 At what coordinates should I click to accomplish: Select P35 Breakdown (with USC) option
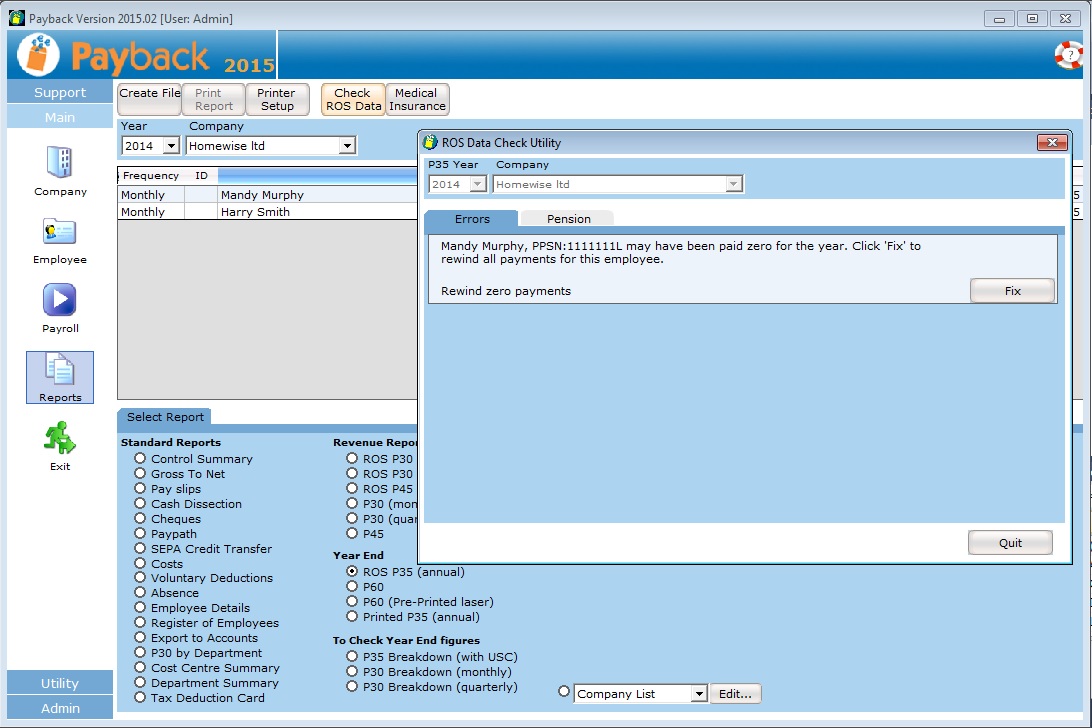point(352,657)
